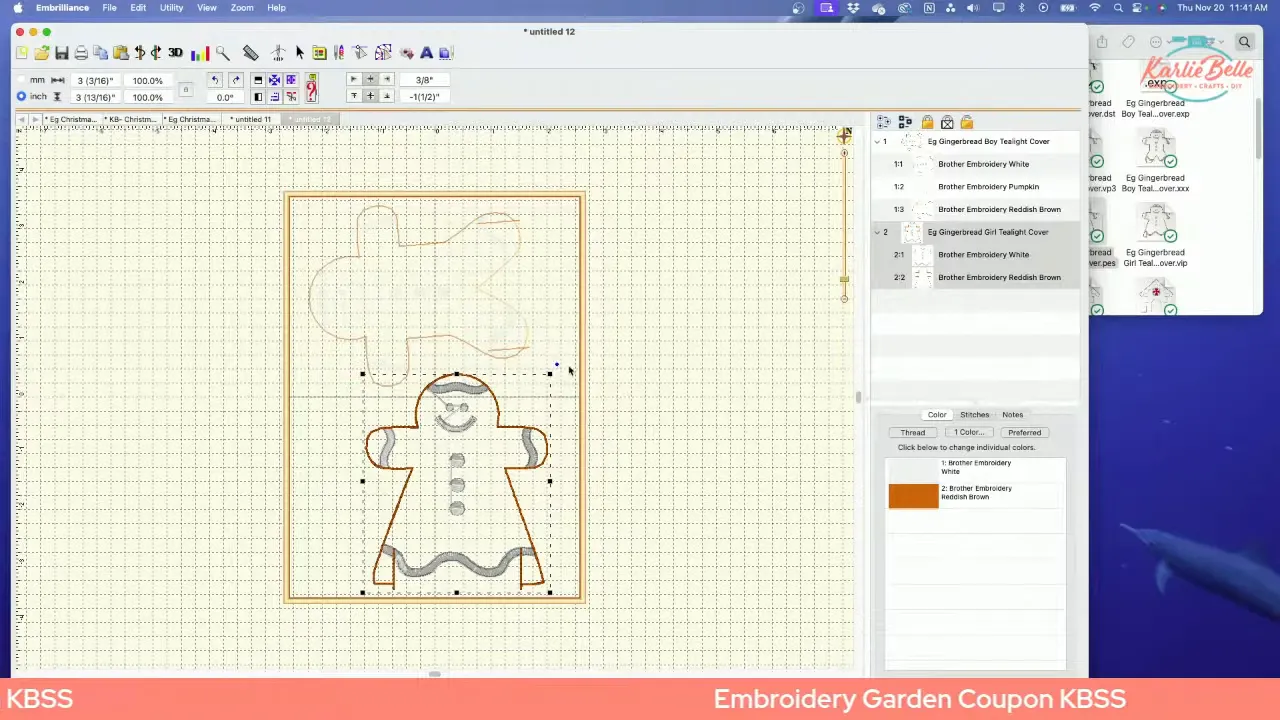Image resolution: width=1280 pixels, height=720 pixels.
Task: Click the first gold lock icon
Action: (x=927, y=122)
